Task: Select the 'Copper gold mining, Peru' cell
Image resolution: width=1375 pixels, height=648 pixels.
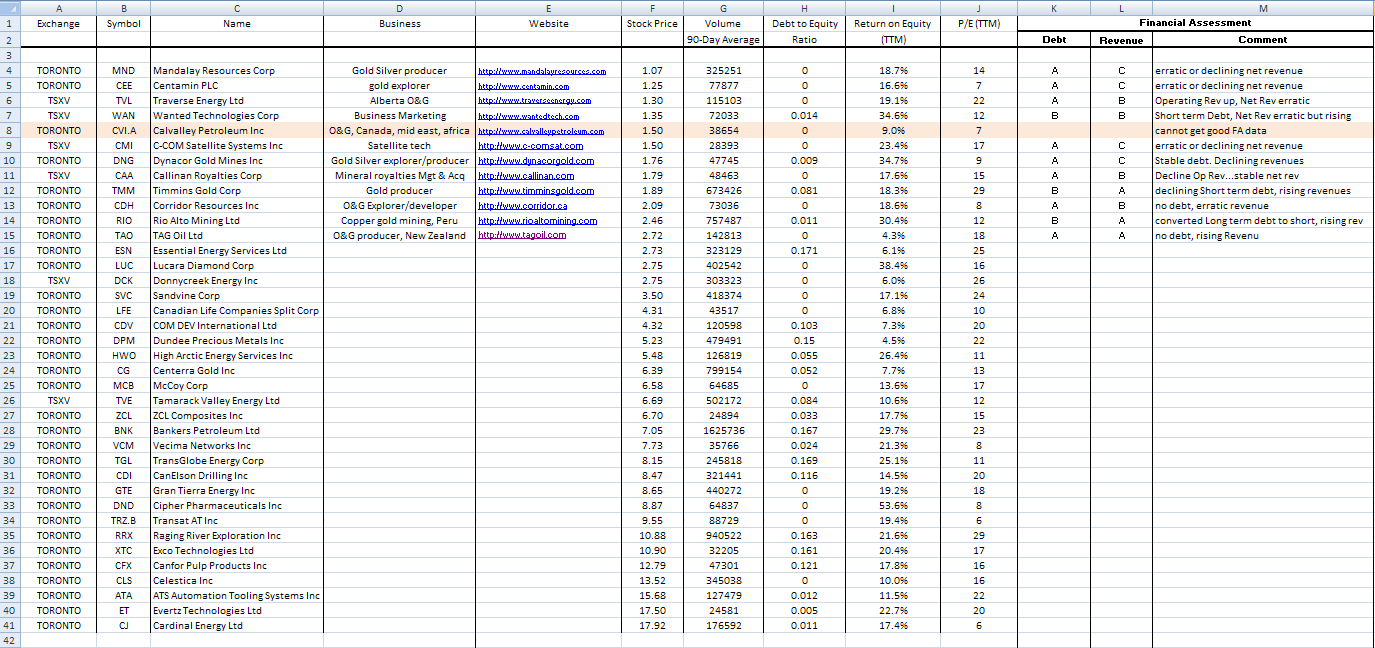Action: click(400, 221)
